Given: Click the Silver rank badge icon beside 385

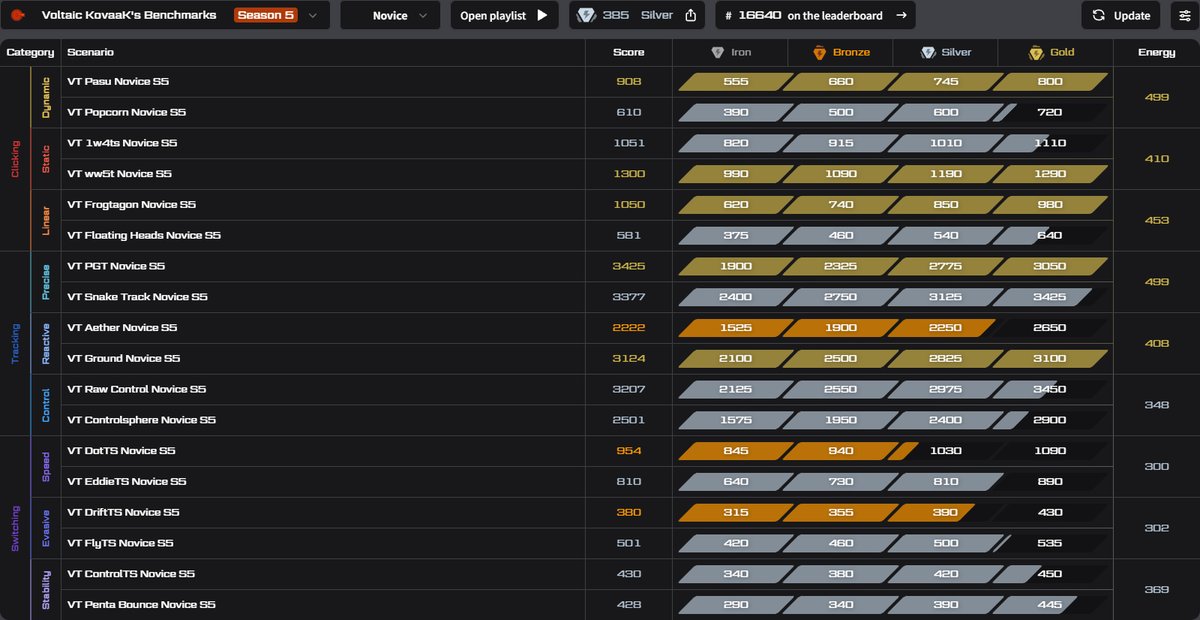Looking at the screenshot, I should 586,15.
